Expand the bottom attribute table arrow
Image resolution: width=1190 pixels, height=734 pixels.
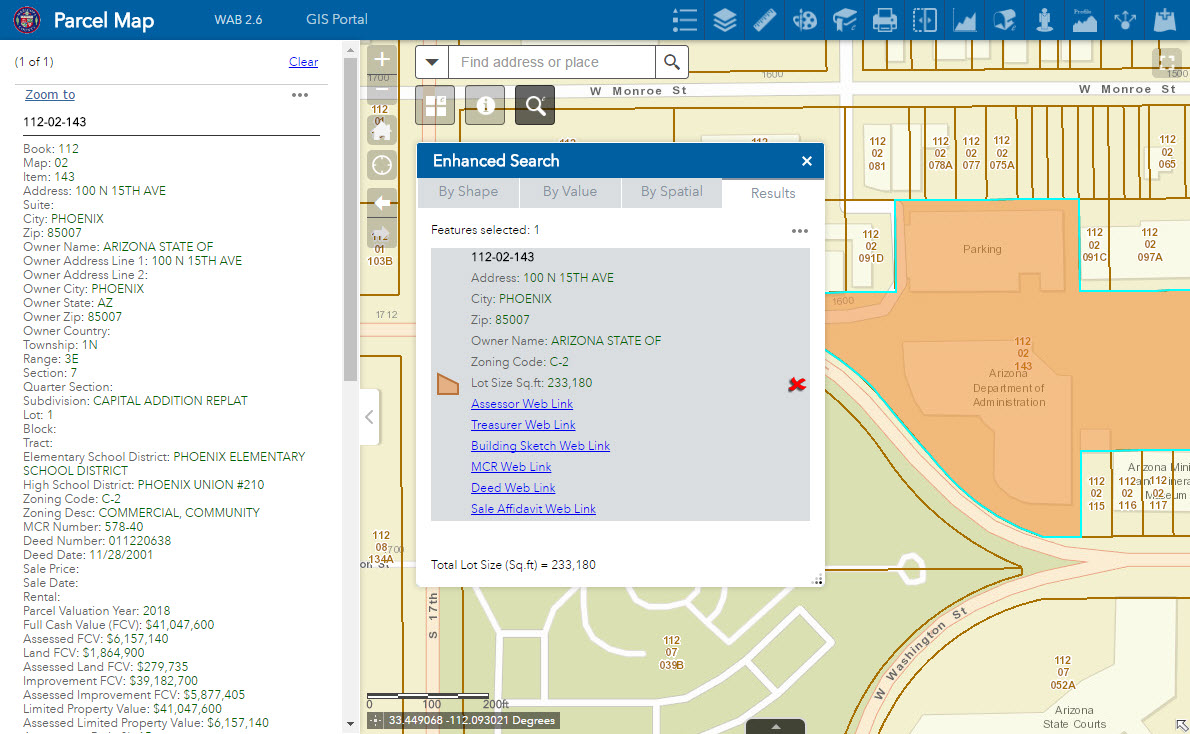click(x=774, y=726)
